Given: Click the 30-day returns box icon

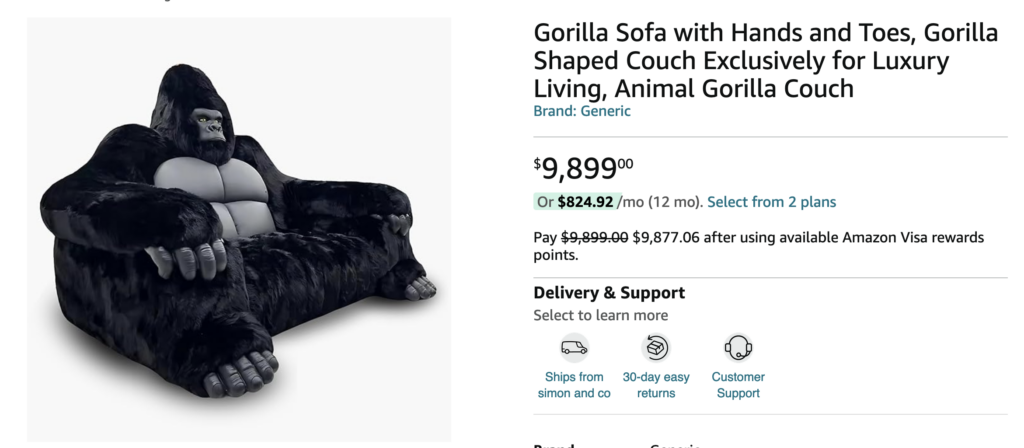Looking at the screenshot, I should point(656,348).
